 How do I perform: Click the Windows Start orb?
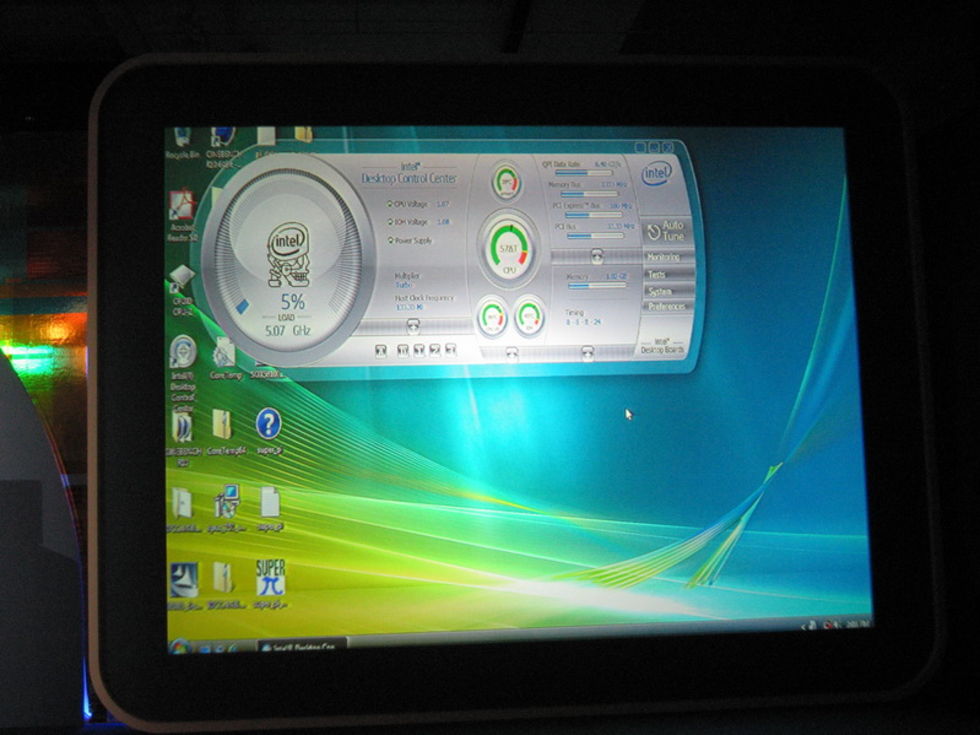[180, 647]
